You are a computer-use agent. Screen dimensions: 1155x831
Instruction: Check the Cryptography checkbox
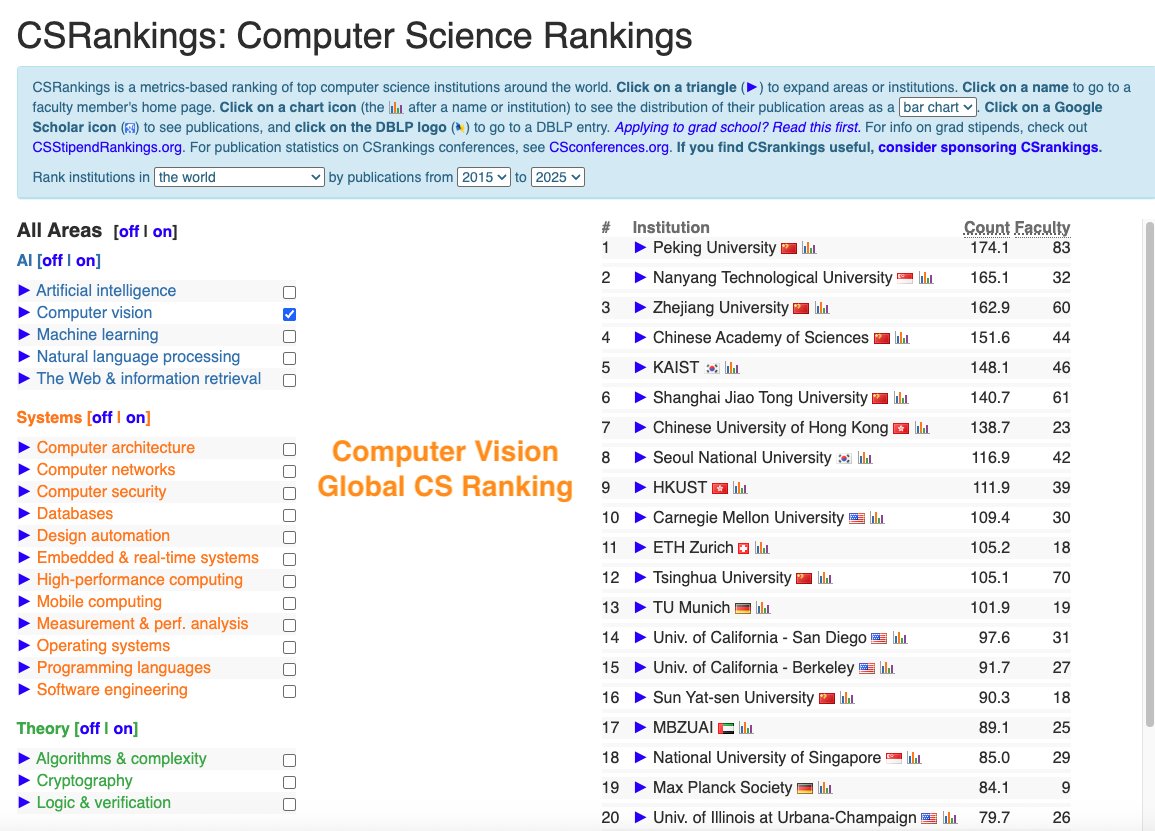tap(289, 782)
